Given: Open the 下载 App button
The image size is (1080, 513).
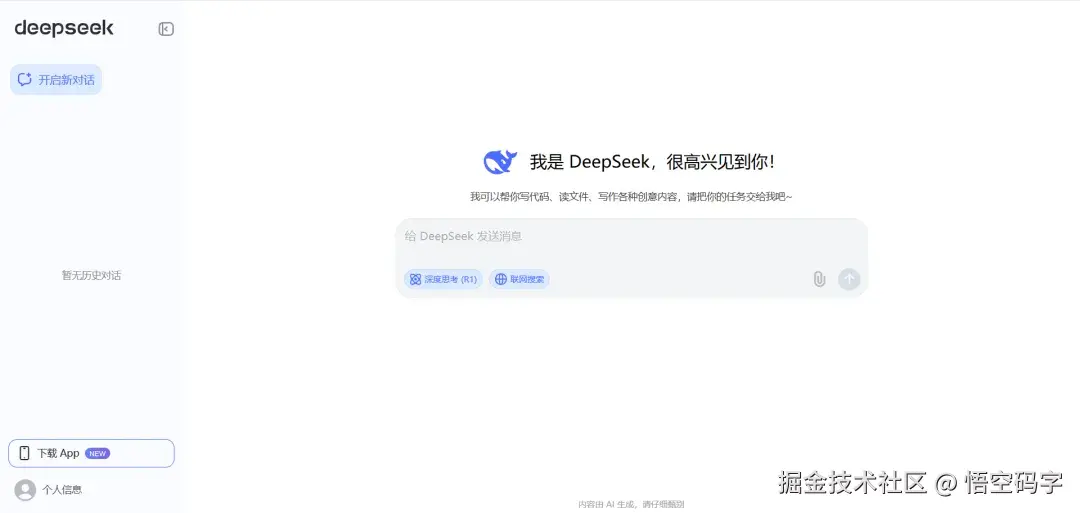Looking at the screenshot, I should tap(92, 453).
